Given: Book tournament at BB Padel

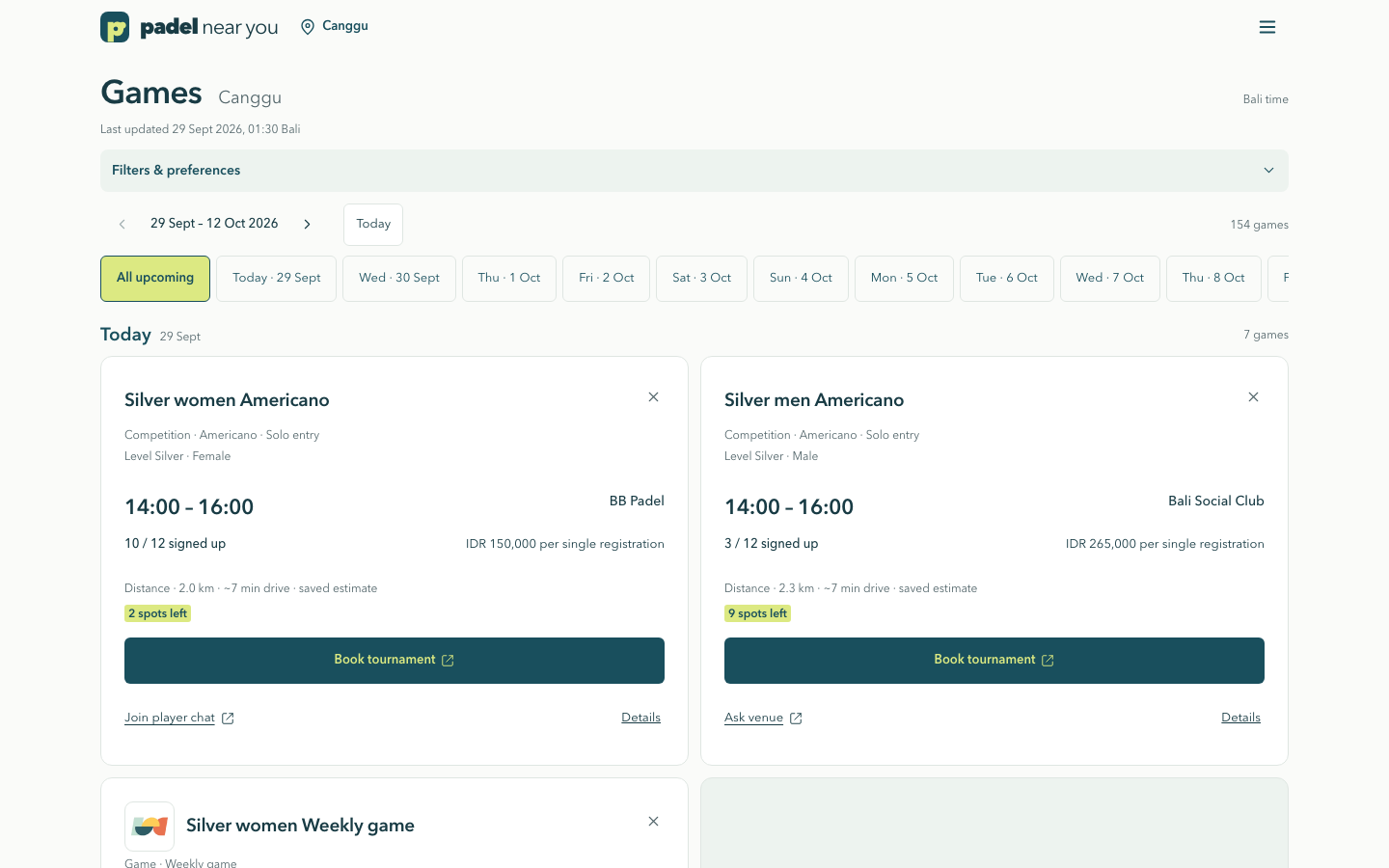Looking at the screenshot, I should coord(395,661).
